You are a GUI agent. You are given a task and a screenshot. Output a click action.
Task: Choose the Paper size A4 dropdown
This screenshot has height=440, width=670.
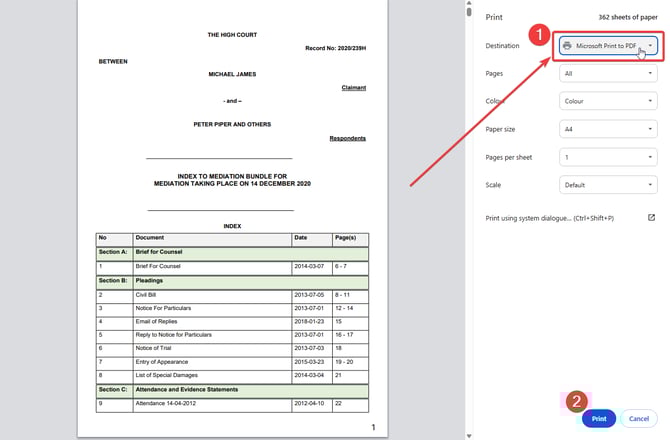pyautogui.click(x=608, y=129)
